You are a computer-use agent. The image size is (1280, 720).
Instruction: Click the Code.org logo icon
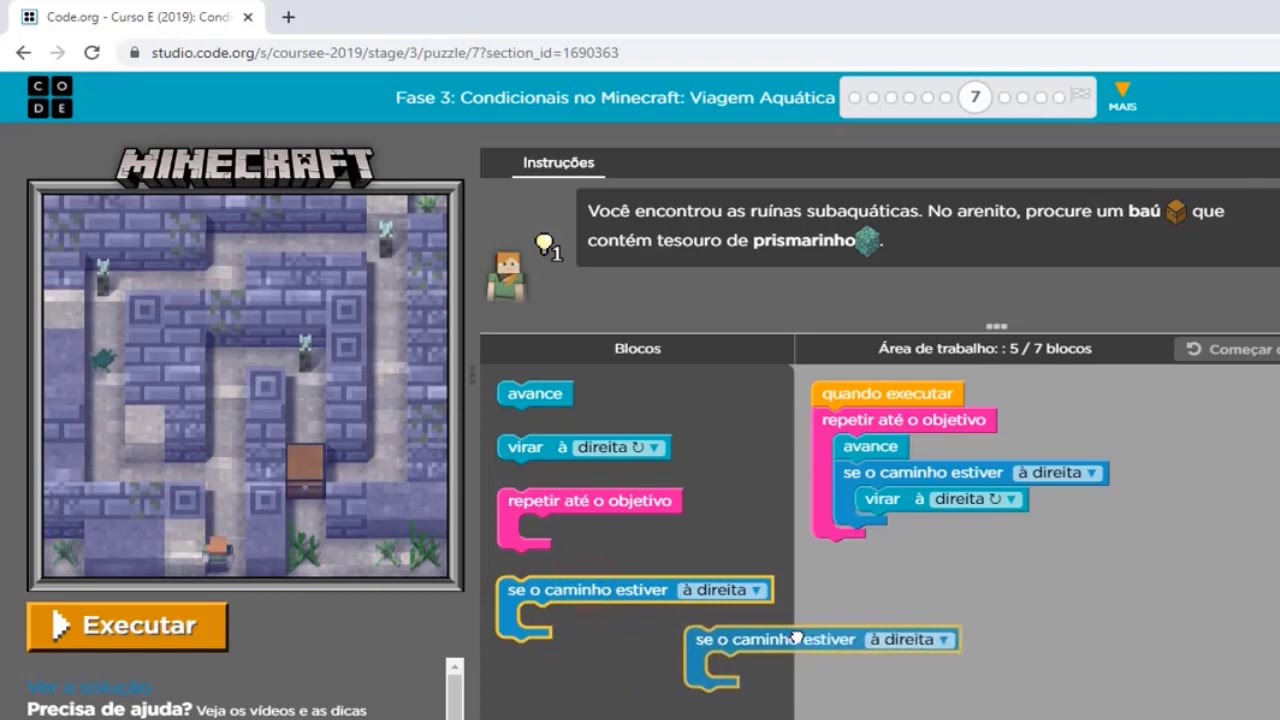click(x=50, y=97)
